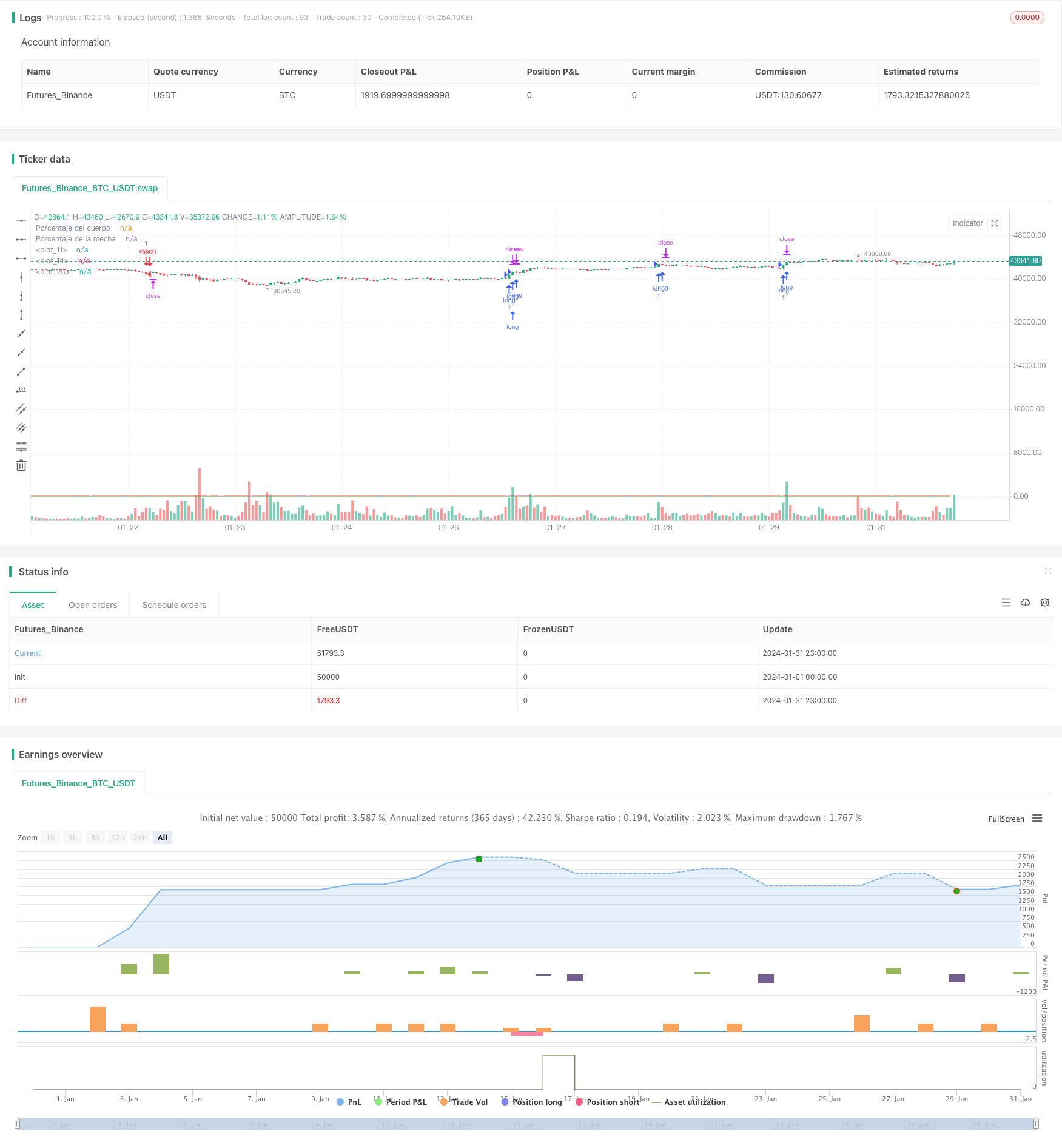Switch to the Open orders tab
Viewport: 1062px width, 1148px height.
93,605
